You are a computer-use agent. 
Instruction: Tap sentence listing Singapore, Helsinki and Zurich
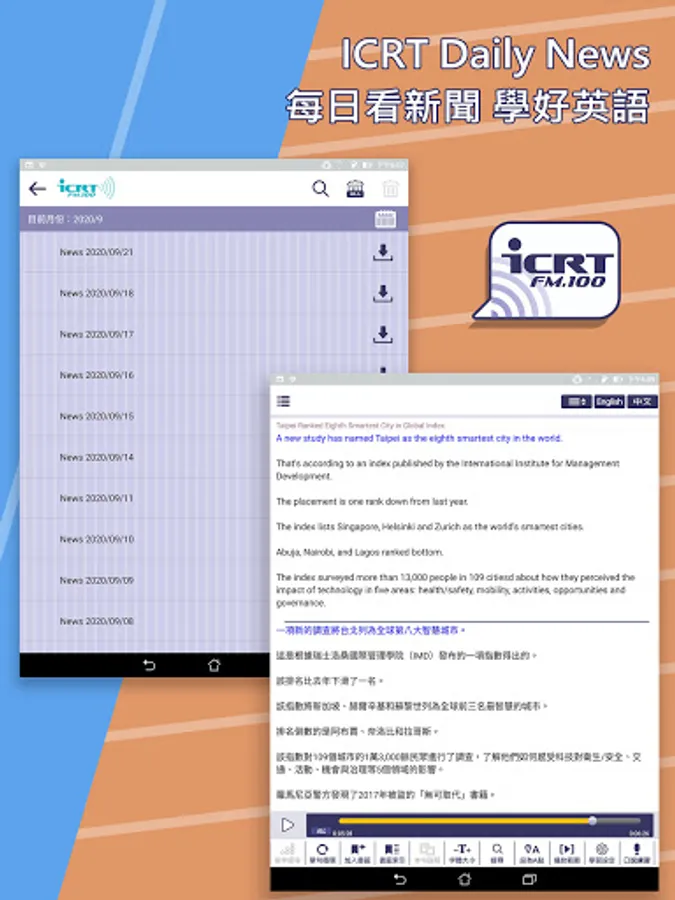429,527
